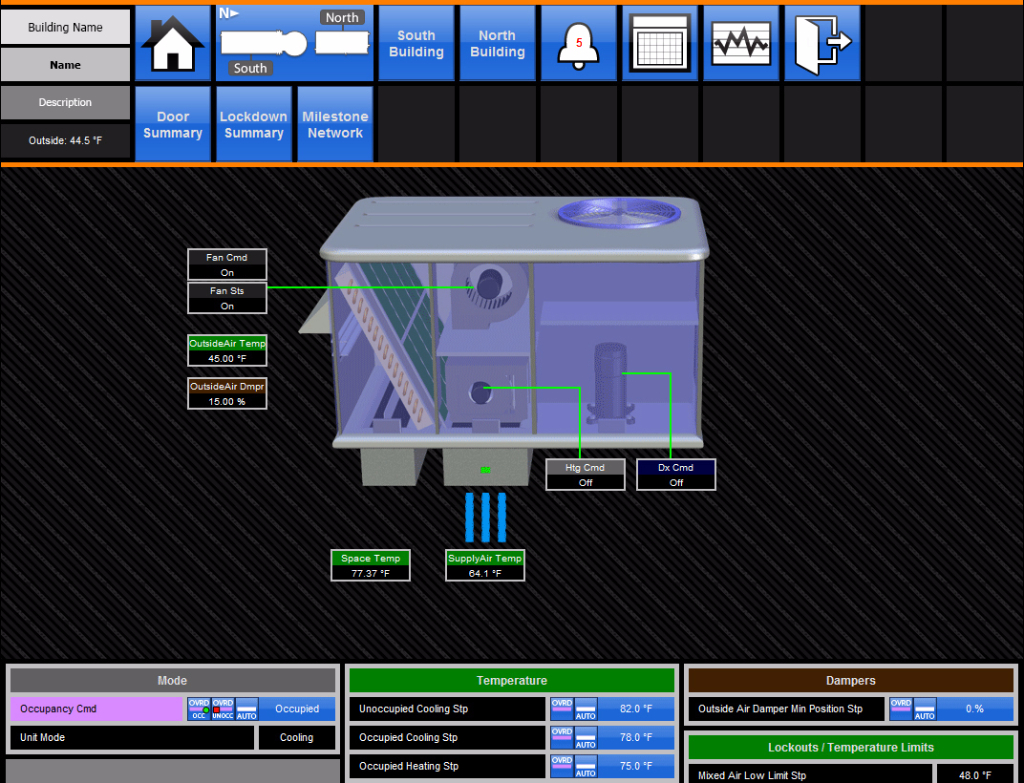The image size is (1024, 783).
Task: Open the trend graph icon
Action: tap(740, 42)
